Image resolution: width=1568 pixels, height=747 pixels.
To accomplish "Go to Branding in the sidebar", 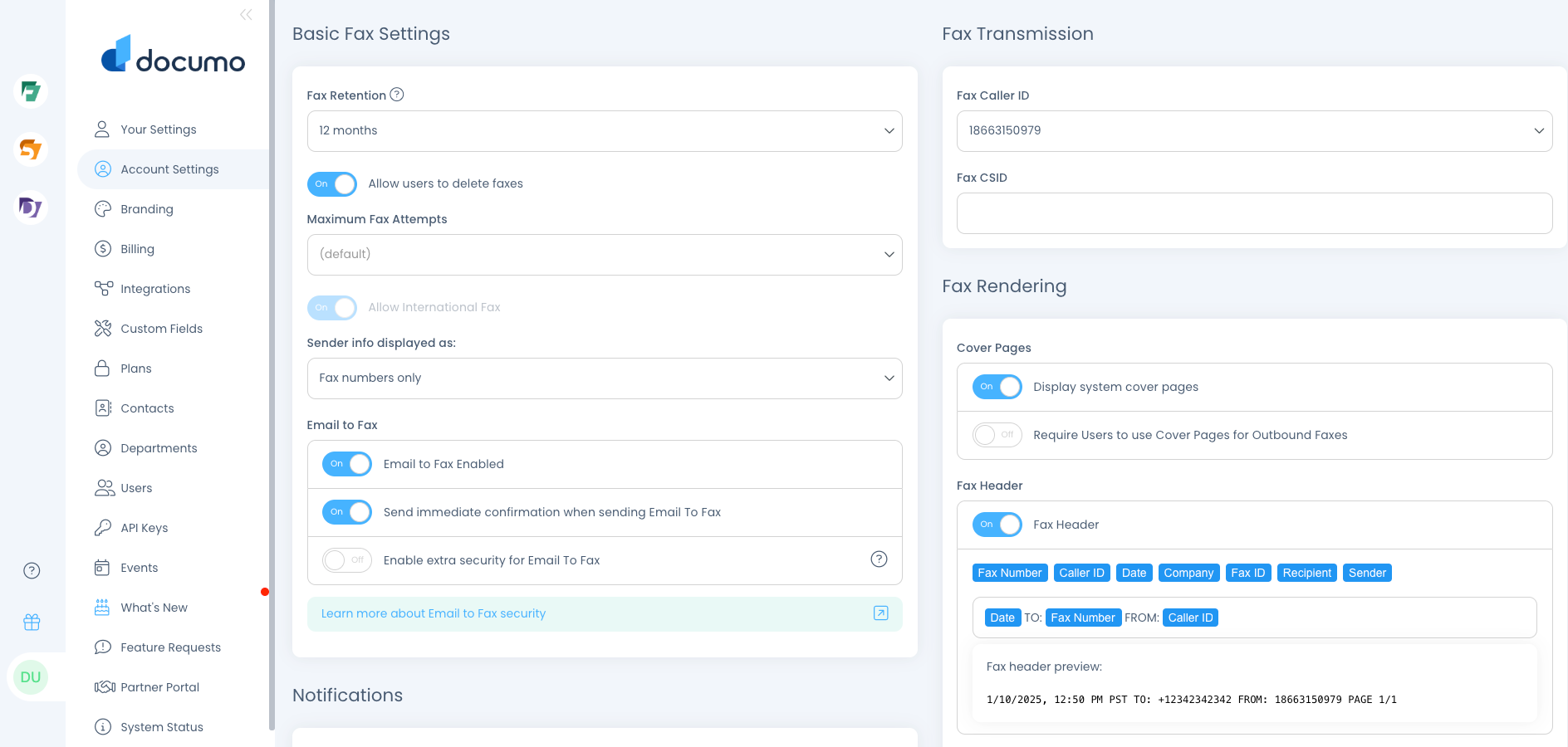I will 147,209.
